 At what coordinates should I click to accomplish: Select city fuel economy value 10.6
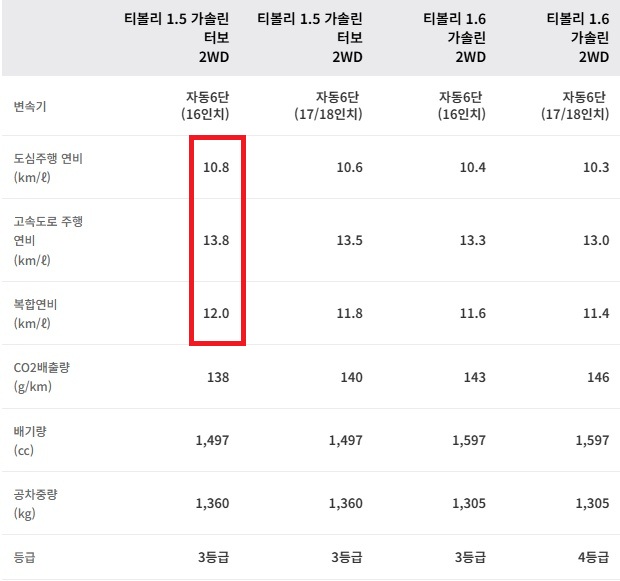click(x=349, y=167)
